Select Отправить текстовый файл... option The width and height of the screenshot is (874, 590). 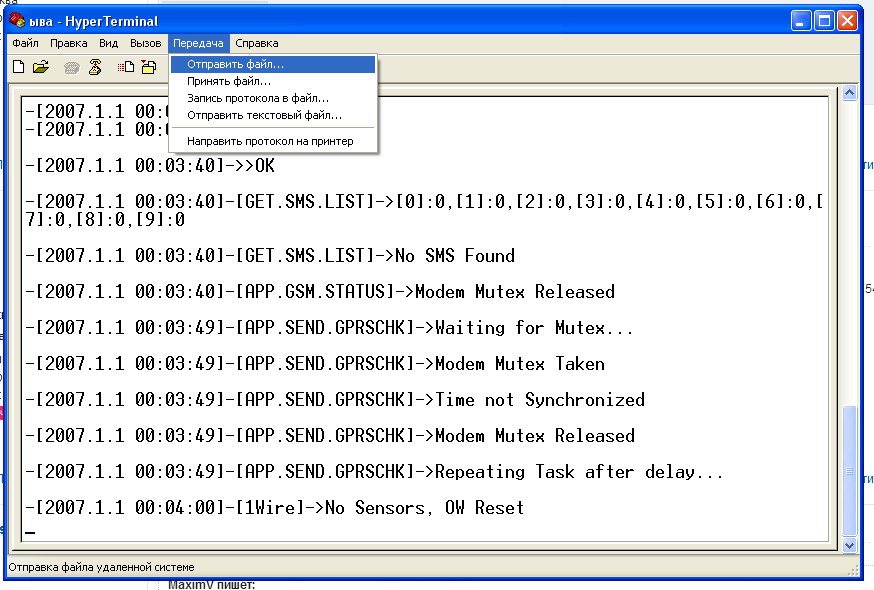click(264, 115)
